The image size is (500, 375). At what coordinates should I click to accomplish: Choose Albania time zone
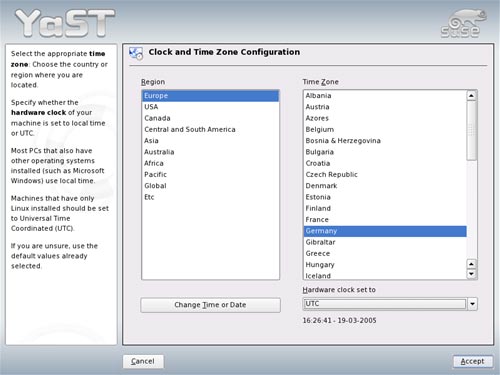tap(385, 96)
